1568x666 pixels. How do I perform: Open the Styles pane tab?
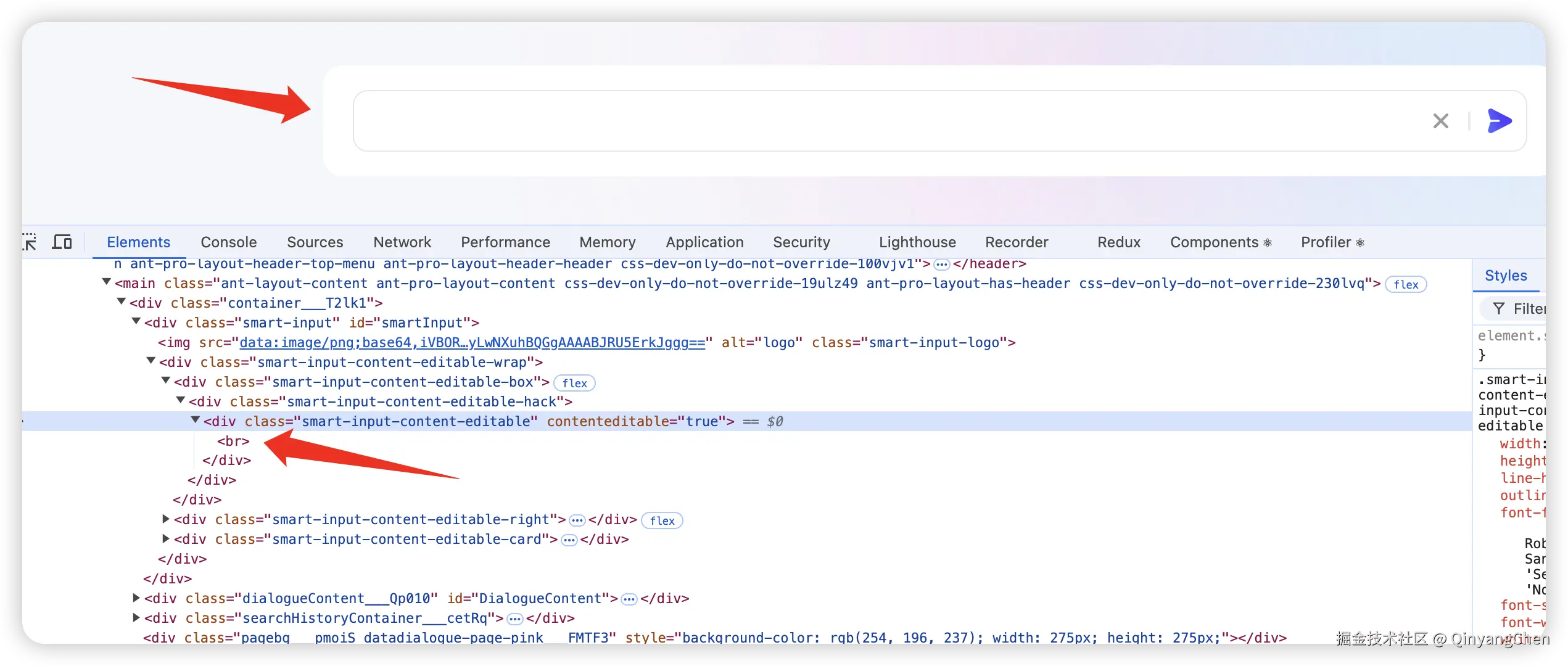(1505, 276)
